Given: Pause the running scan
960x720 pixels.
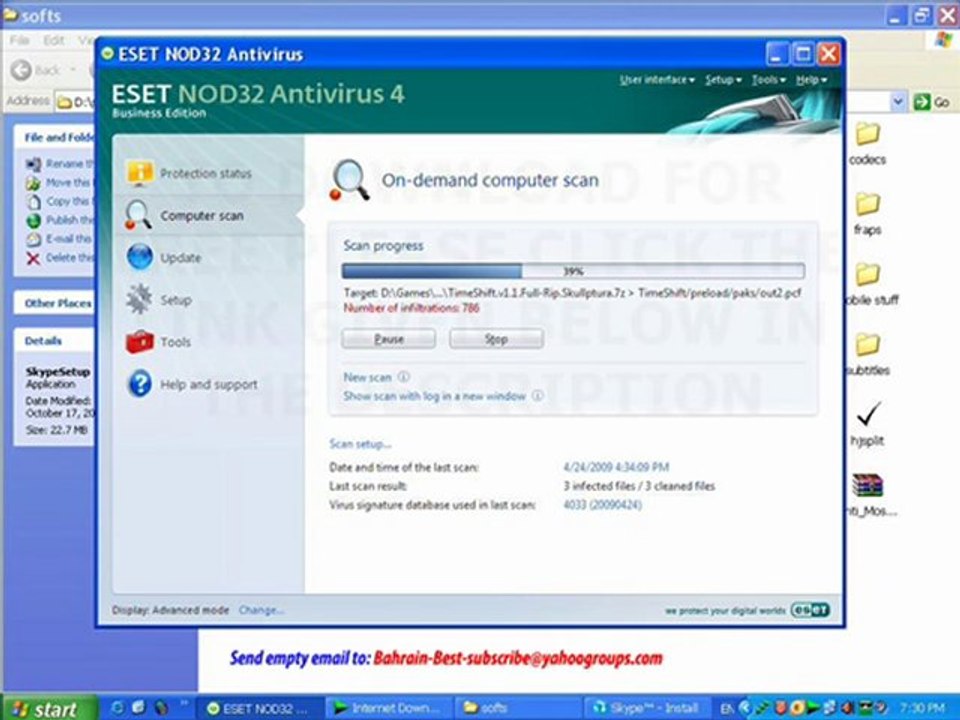Looking at the screenshot, I should [389, 339].
